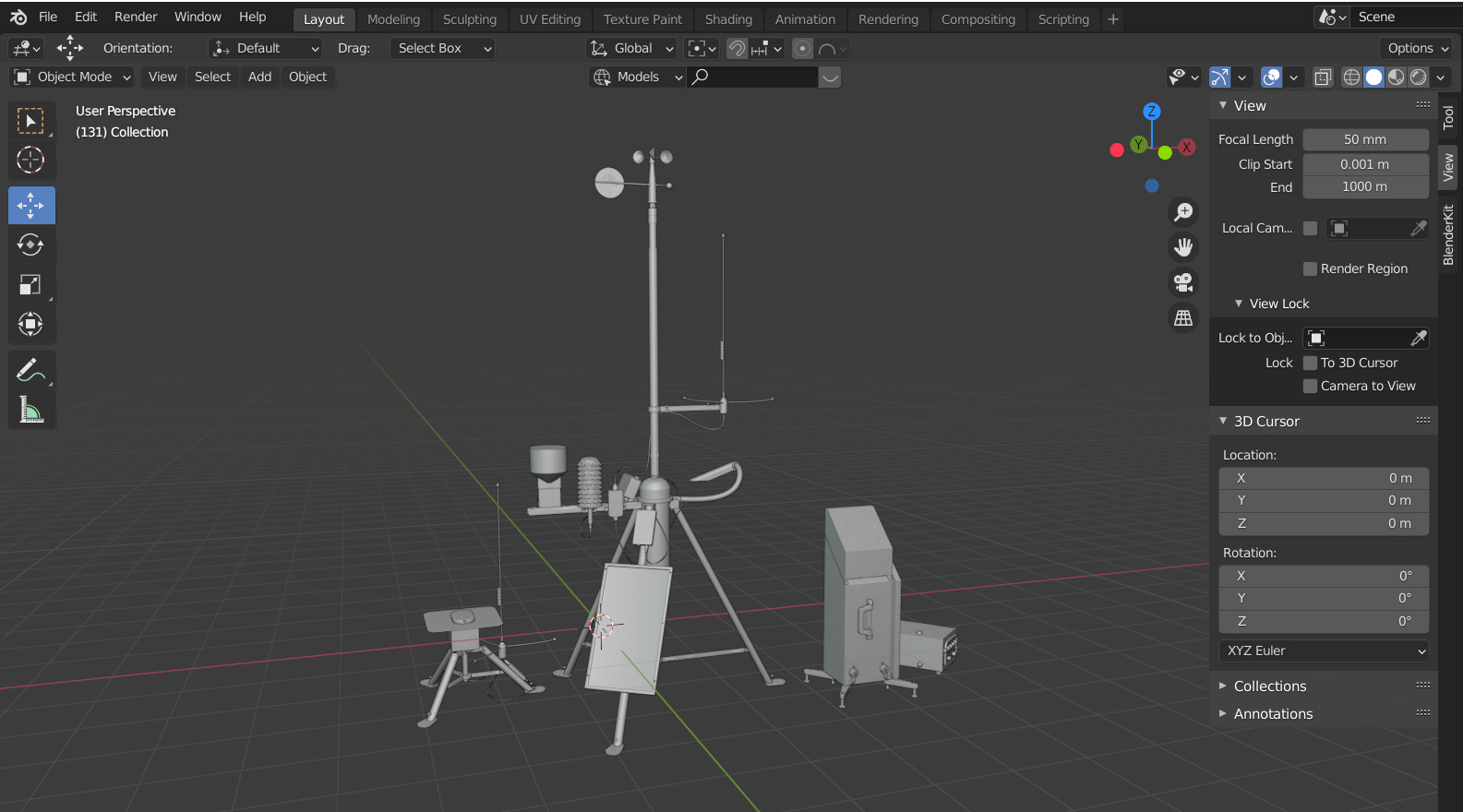Viewport: 1463px width, 812px height.
Task: Switch to the Sculpting workspace tab
Action: click(469, 19)
